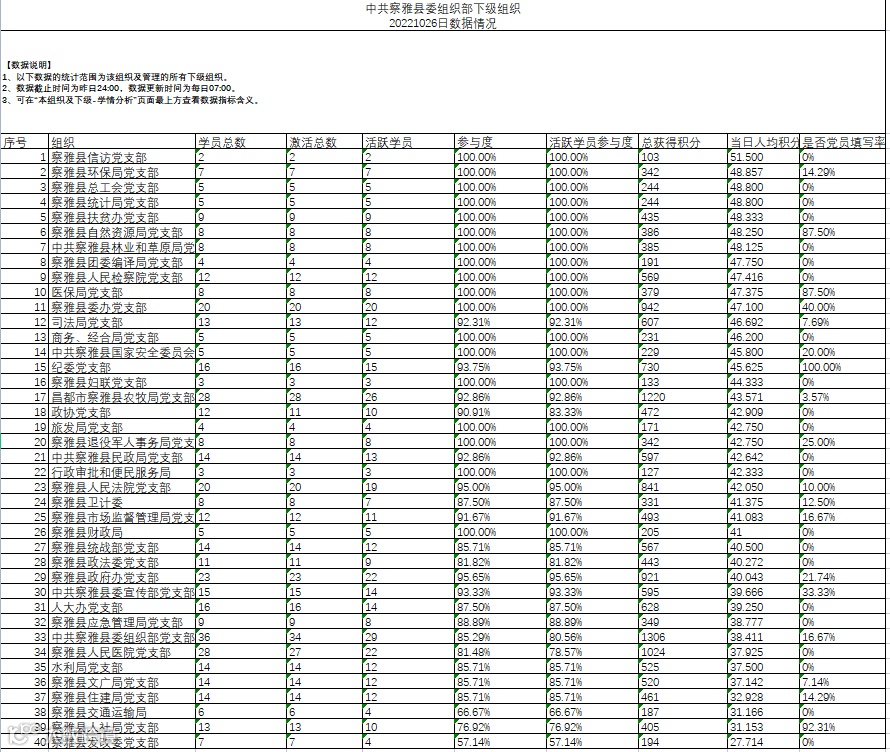Click the fill rate value 21.74%
The width and height of the screenshot is (890, 752).
842,577
